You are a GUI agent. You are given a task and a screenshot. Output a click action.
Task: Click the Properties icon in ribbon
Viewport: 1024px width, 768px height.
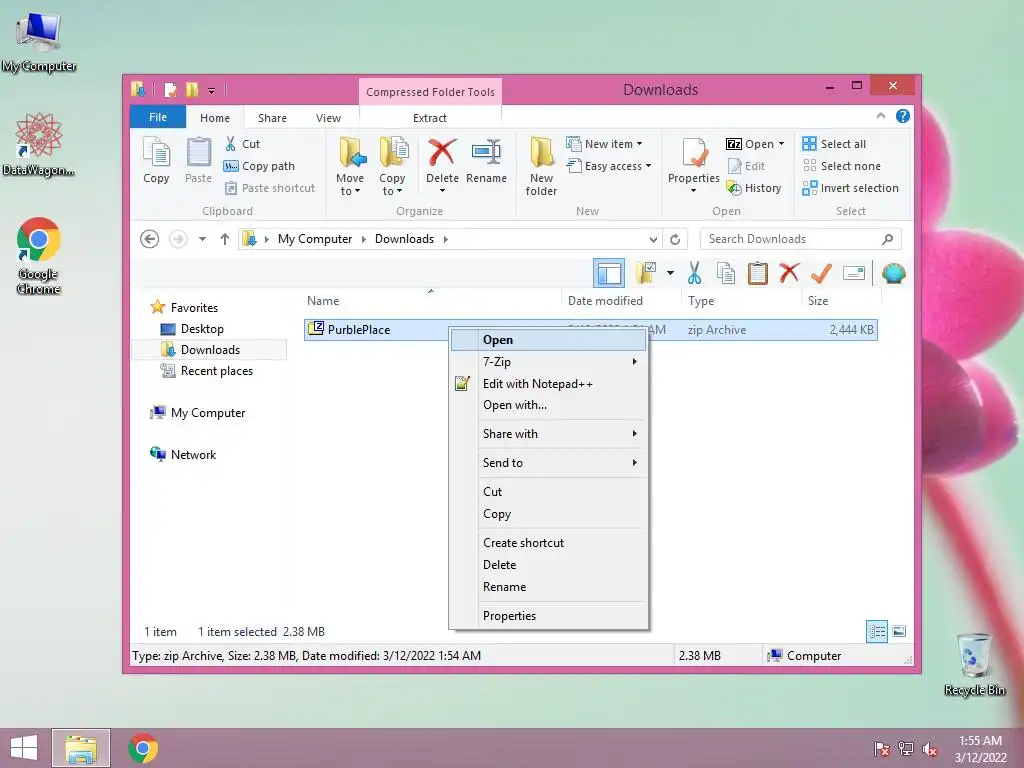[694, 153]
